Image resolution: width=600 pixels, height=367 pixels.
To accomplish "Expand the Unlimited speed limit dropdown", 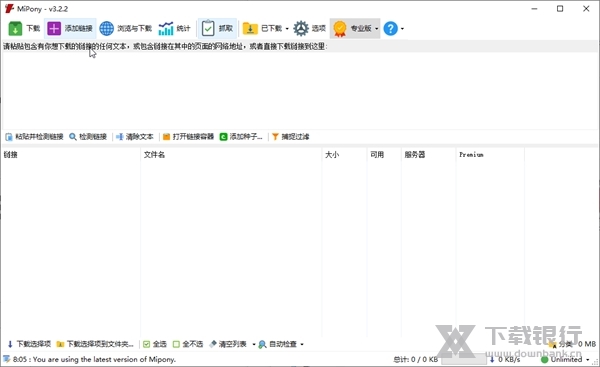I will [x=588, y=360].
